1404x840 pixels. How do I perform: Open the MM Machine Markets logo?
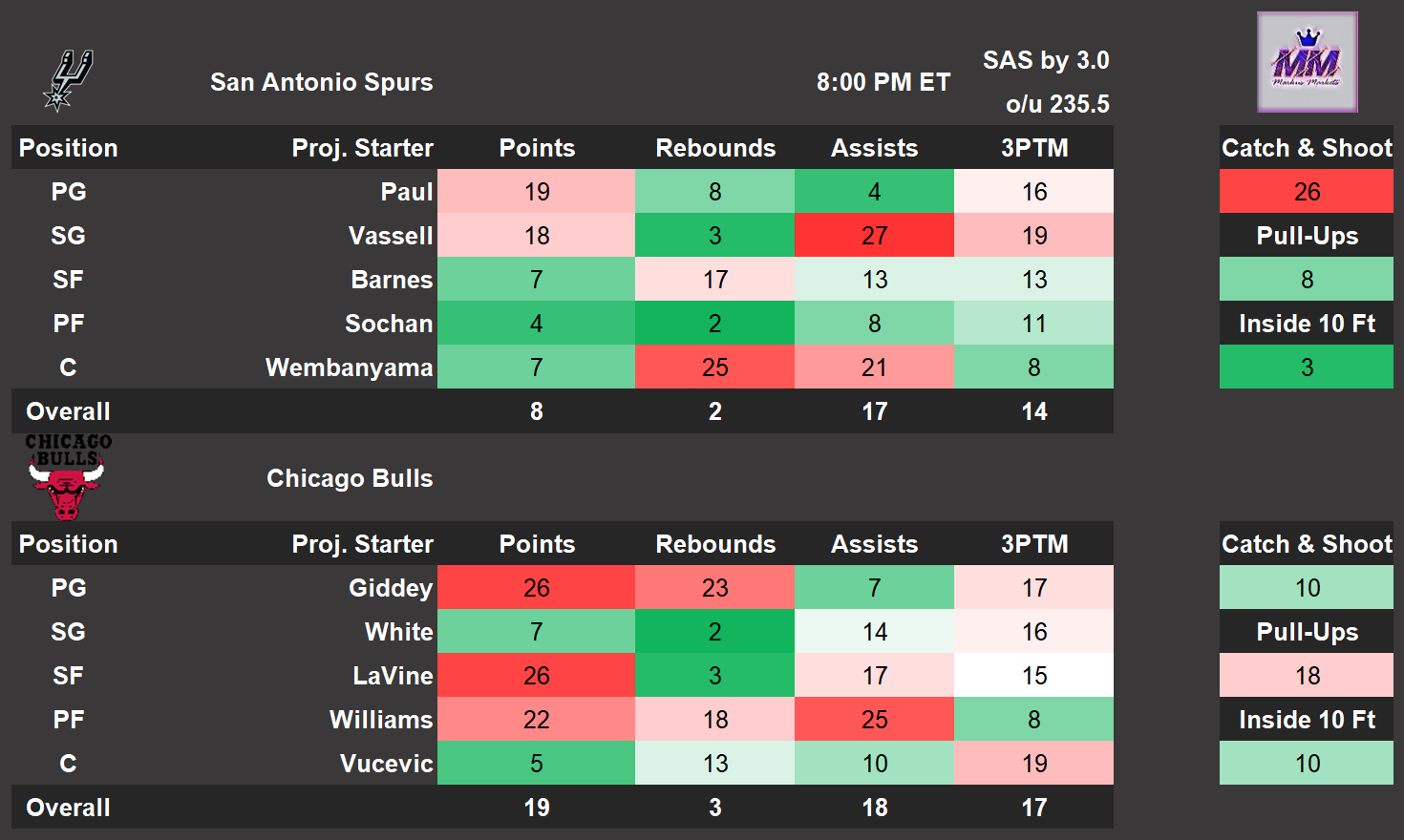[1307, 62]
